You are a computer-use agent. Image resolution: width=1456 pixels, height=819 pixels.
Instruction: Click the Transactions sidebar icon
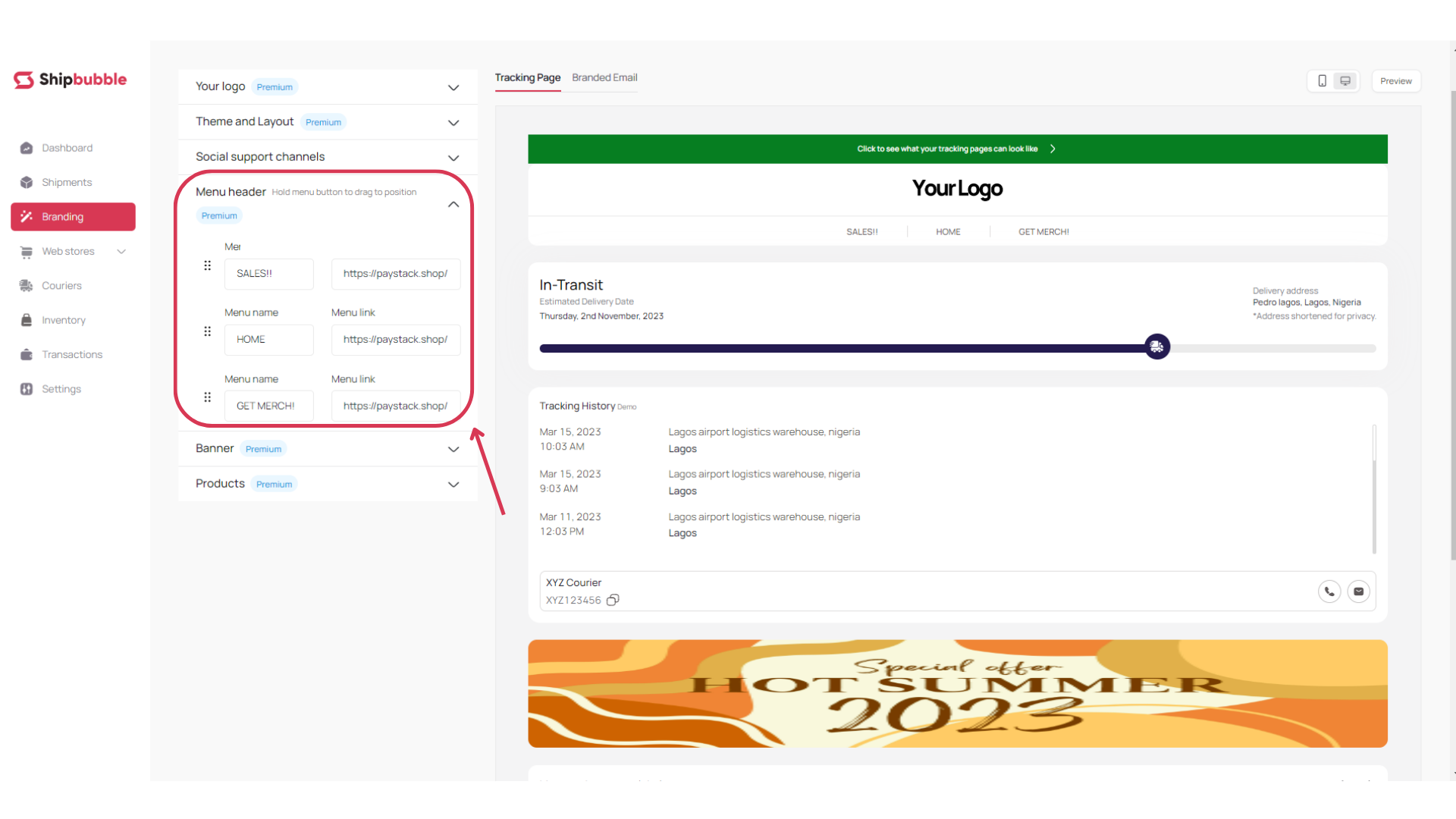27,355
